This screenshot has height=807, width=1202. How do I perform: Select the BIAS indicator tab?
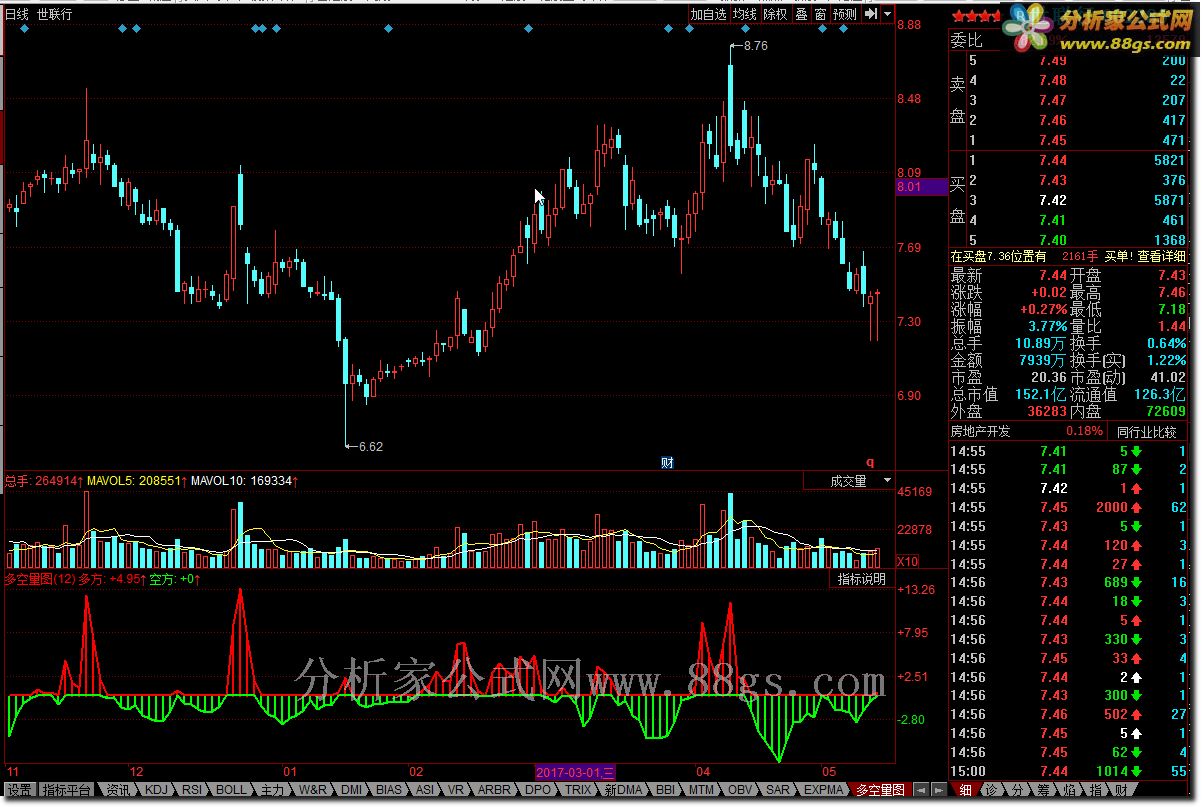tap(389, 790)
